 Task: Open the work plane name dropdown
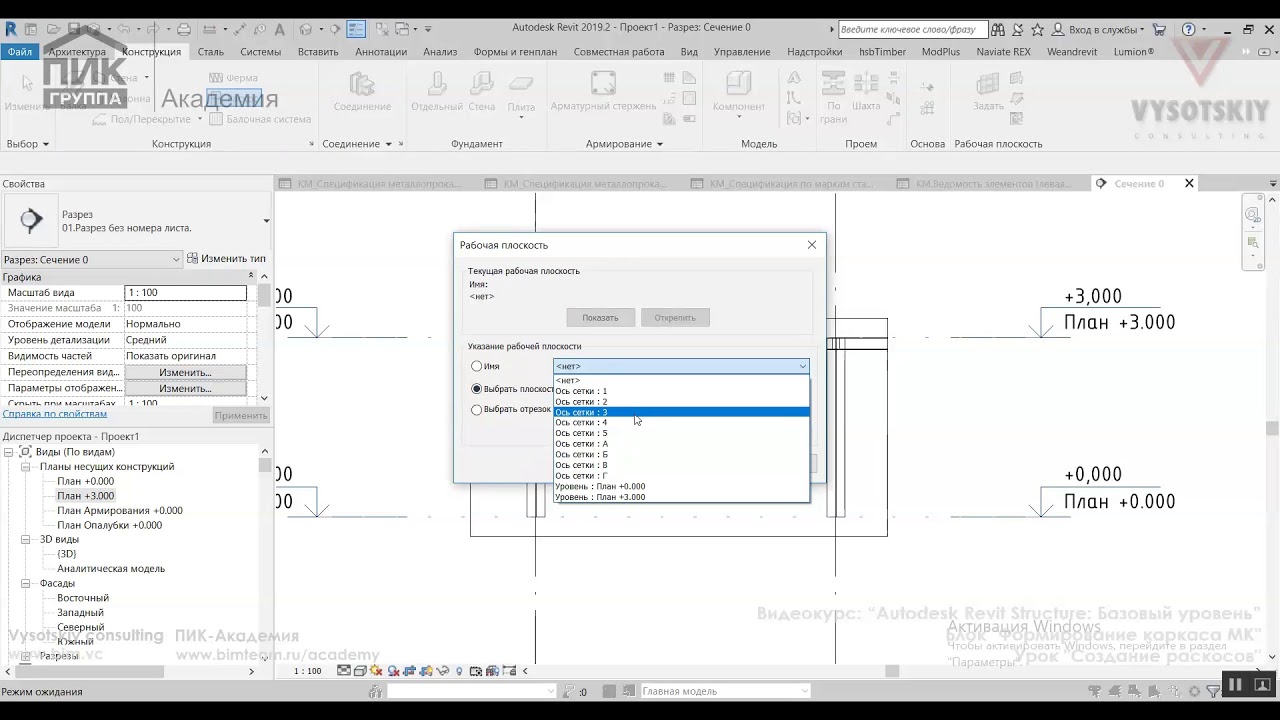(681, 366)
